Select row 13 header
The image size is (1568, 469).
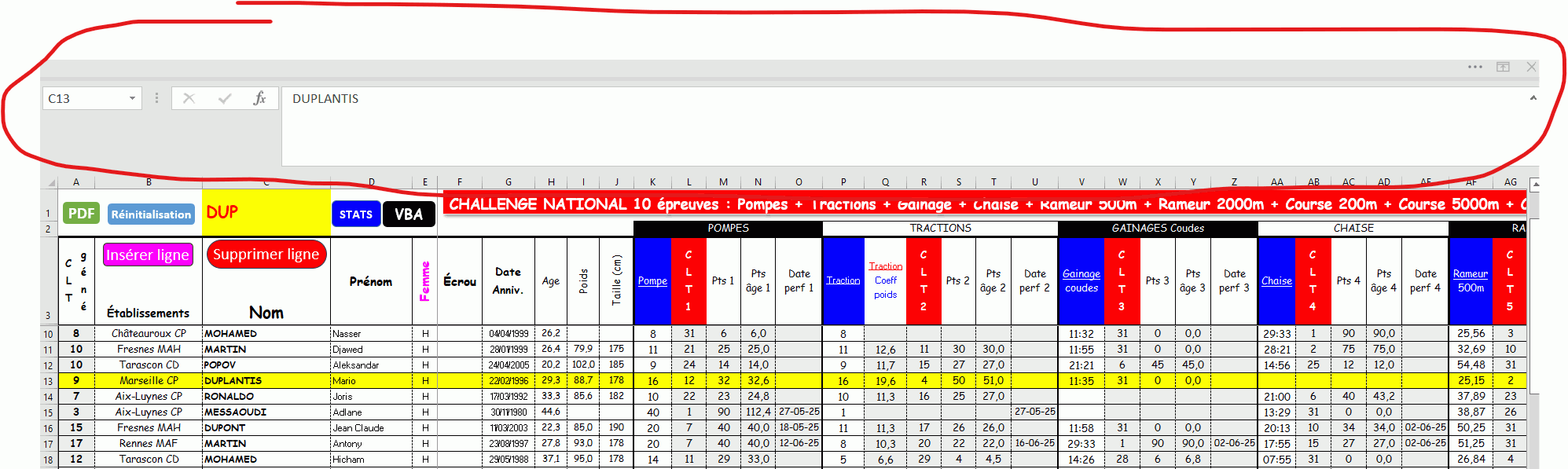(x=48, y=381)
